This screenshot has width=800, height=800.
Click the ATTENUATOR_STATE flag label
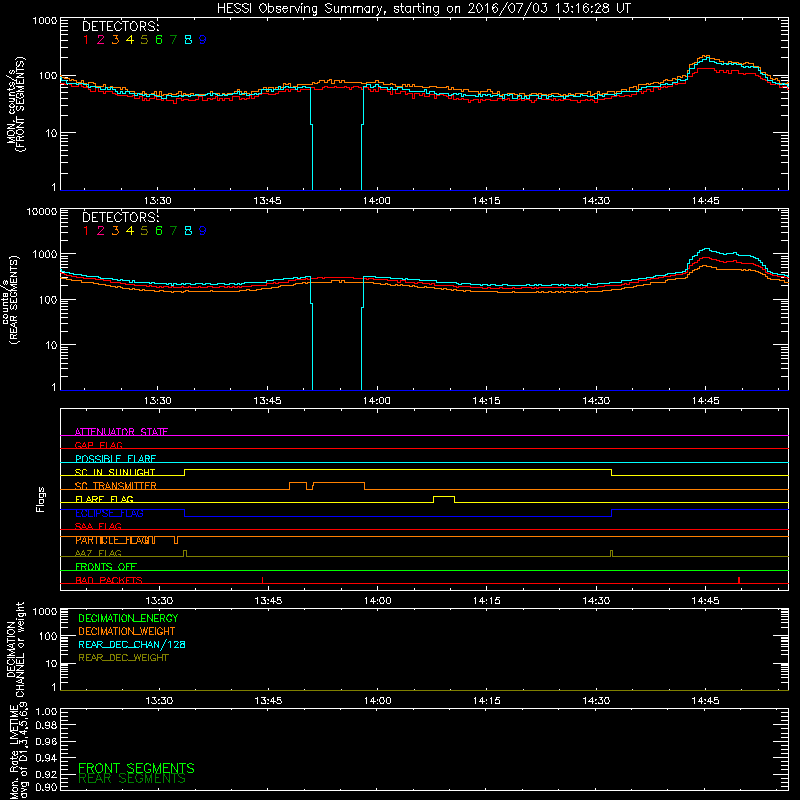point(121,432)
